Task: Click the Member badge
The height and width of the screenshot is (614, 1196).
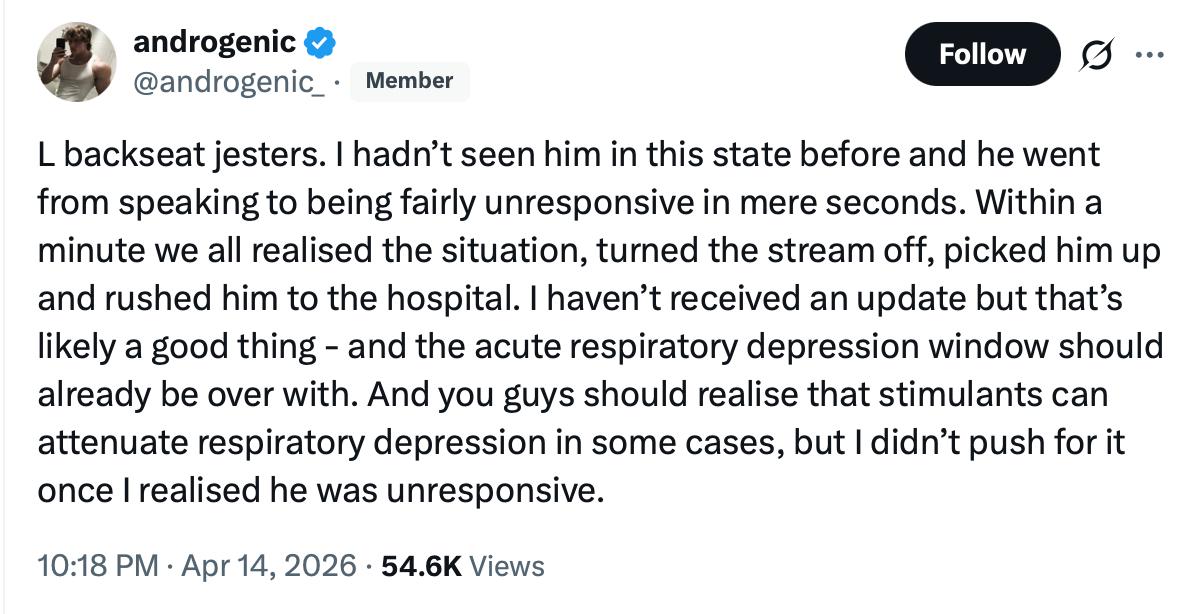Action: click(x=409, y=82)
